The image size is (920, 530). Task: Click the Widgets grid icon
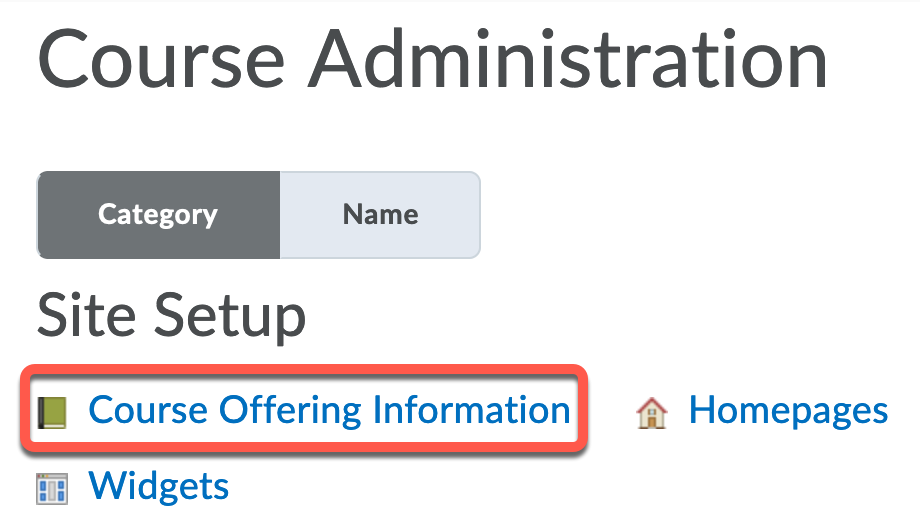coord(52,488)
